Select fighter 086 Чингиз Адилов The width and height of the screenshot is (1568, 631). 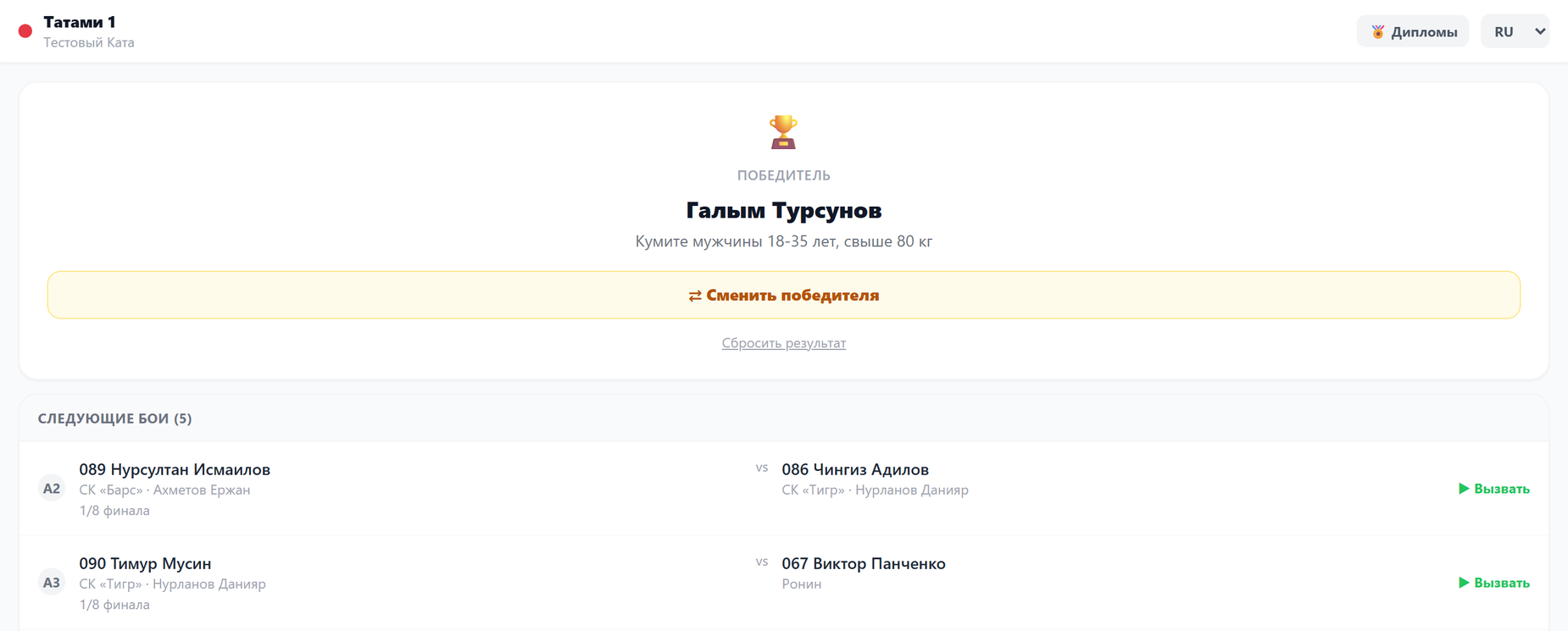click(855, 469)
